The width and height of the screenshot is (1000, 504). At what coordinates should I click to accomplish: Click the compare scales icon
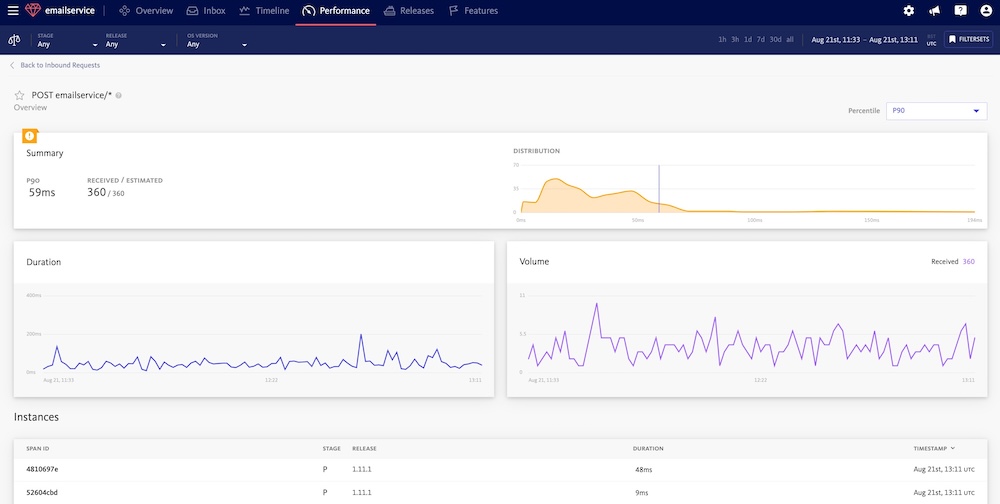click(x=14, y=40)
